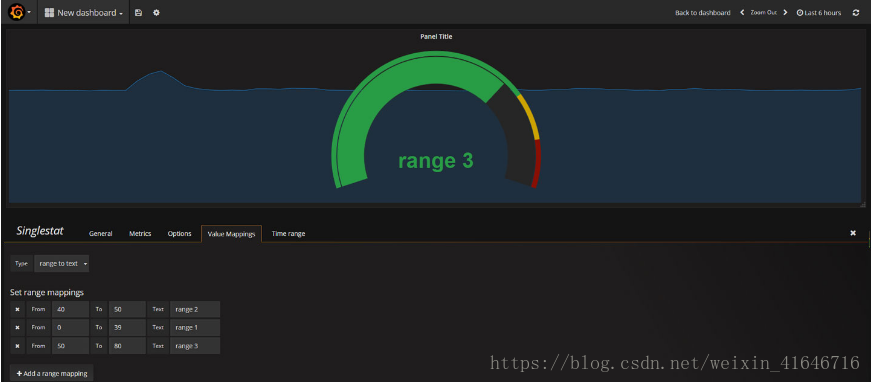Remove the range 3 mapping row

(17, 346)
